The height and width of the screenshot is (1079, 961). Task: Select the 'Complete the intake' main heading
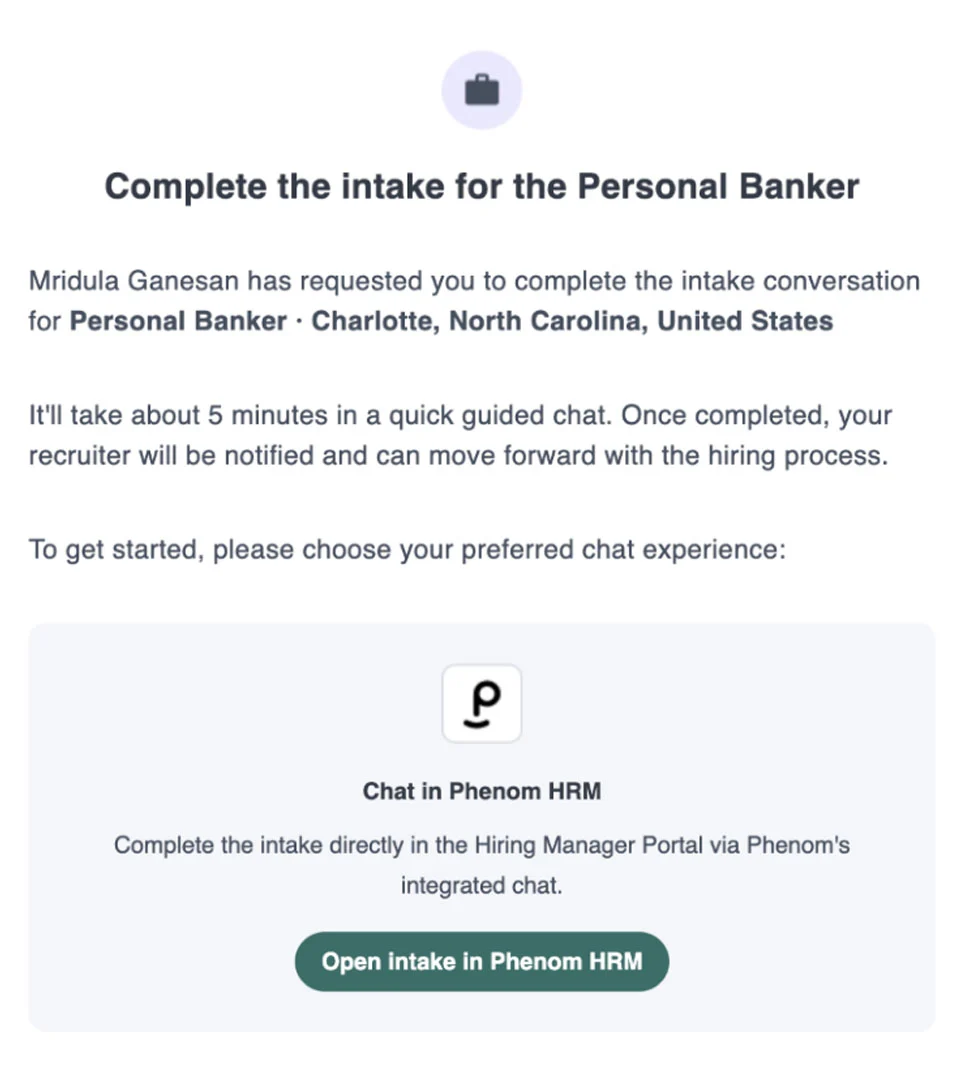pos(482,186)
